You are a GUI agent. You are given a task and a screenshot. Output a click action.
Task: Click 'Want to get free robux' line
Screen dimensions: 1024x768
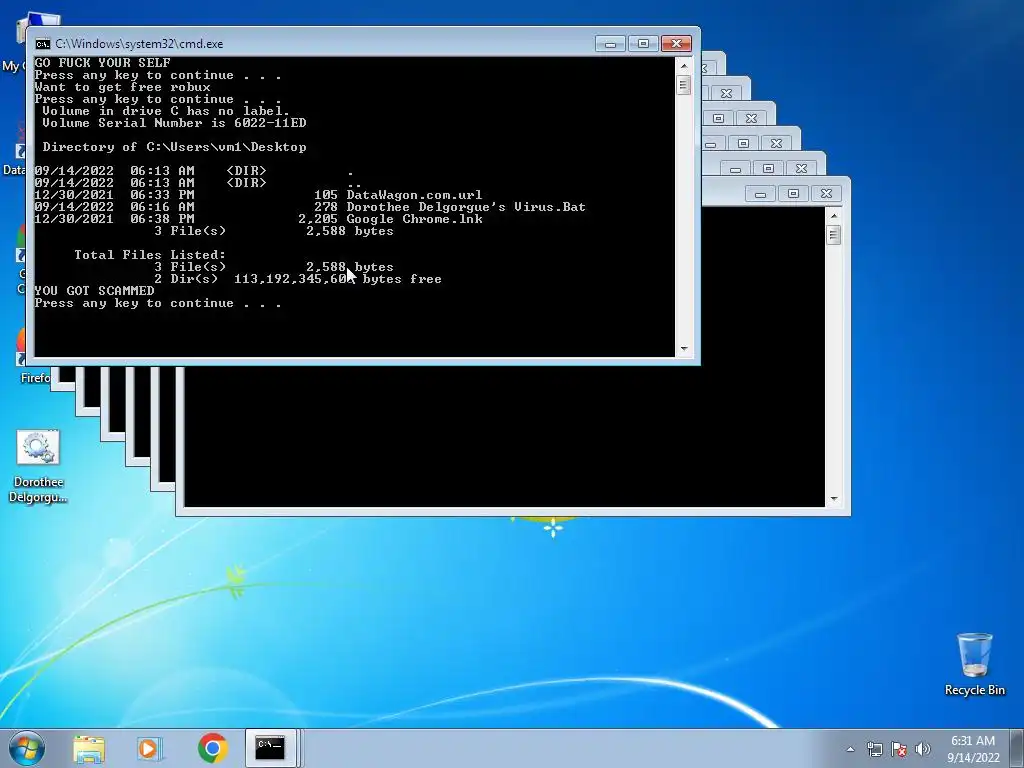[122, 87]
